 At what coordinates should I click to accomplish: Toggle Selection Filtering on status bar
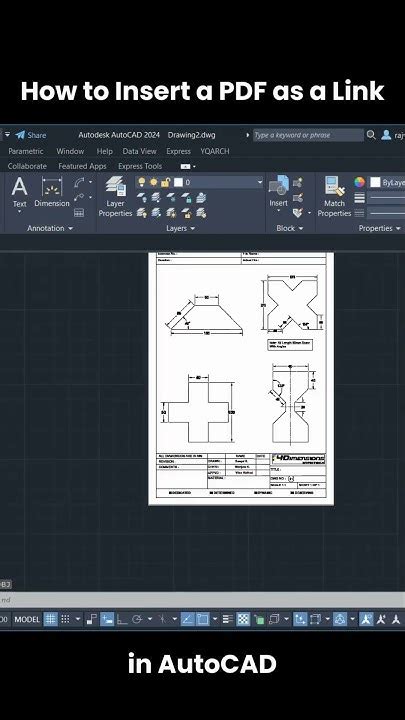coord(315,619)
